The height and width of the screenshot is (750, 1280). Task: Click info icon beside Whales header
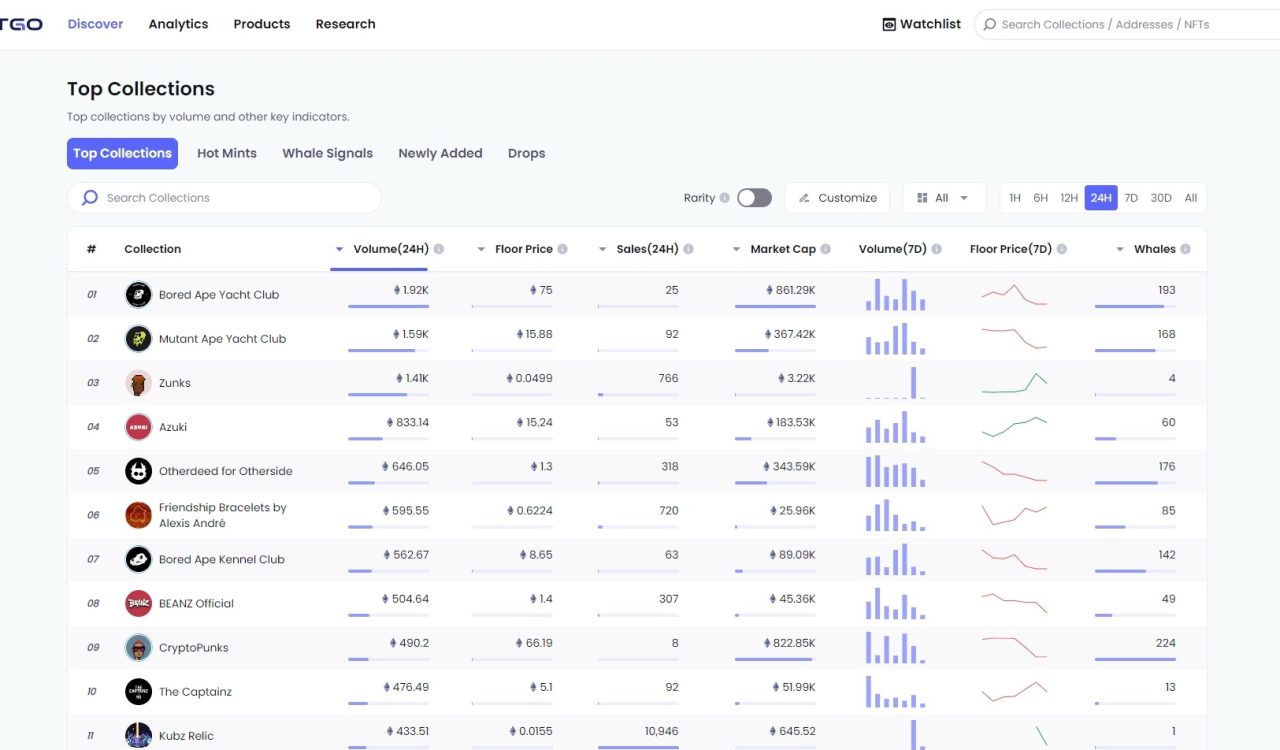pos(1185,249)
